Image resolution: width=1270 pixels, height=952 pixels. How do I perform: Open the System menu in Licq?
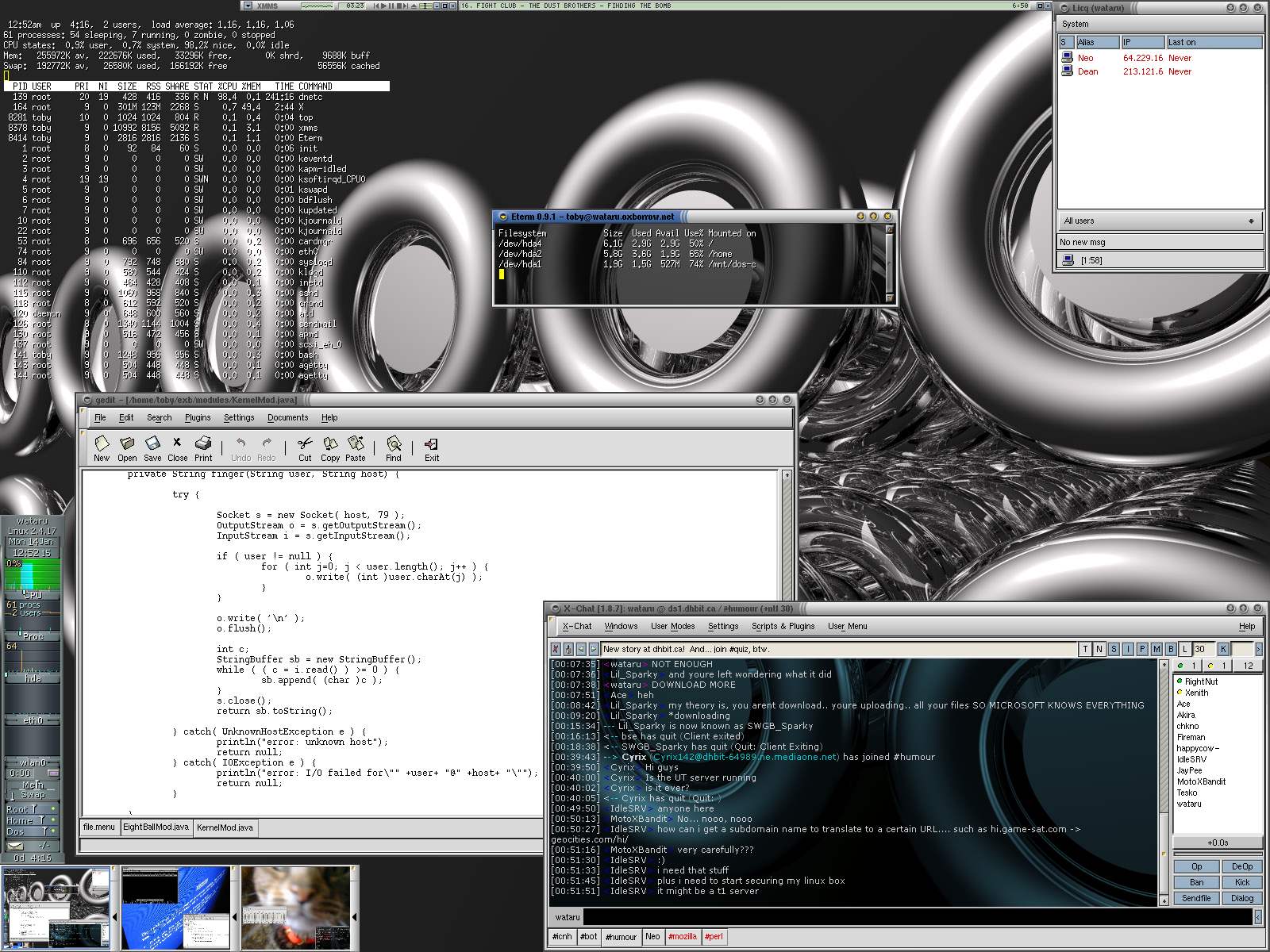coord(1076,24)
